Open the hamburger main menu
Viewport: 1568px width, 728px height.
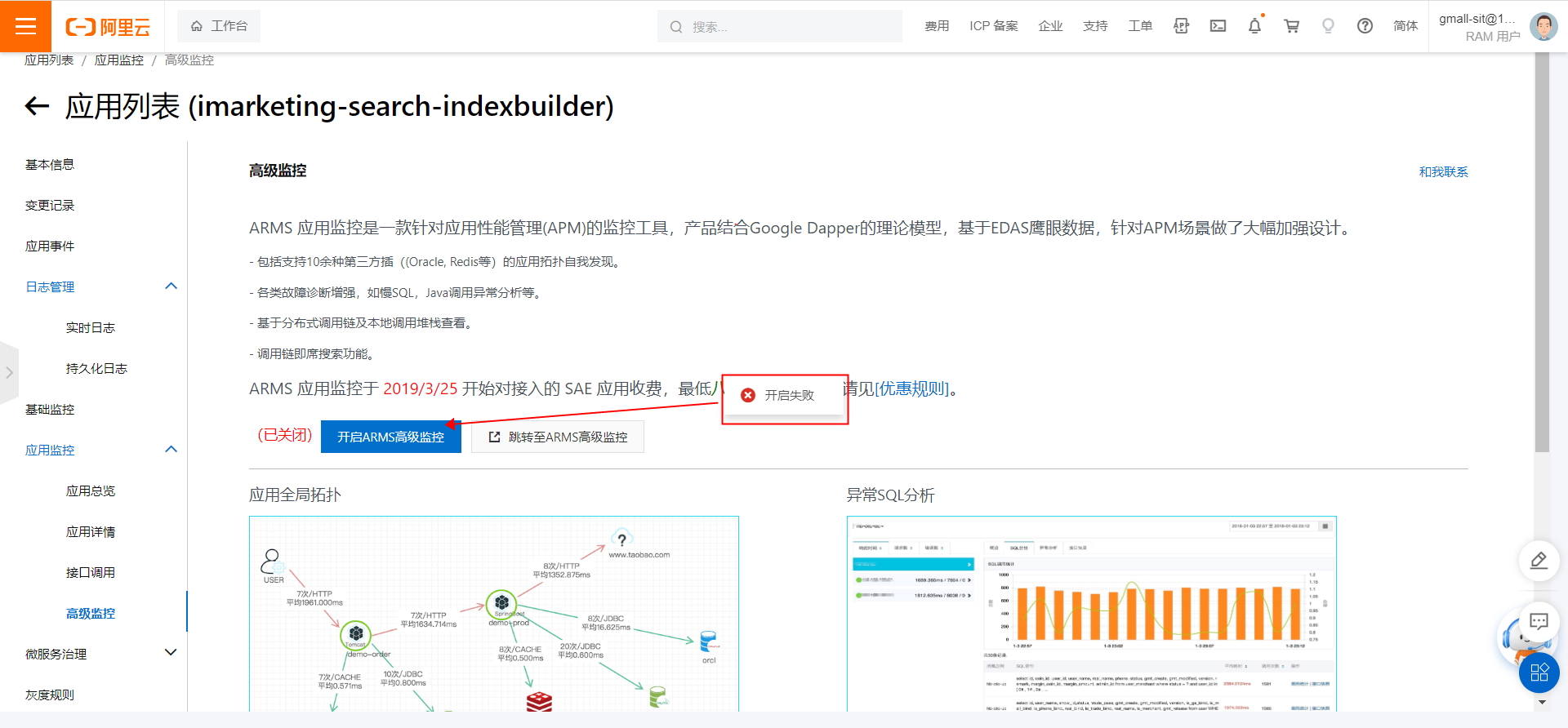click(x=25, y=26)
